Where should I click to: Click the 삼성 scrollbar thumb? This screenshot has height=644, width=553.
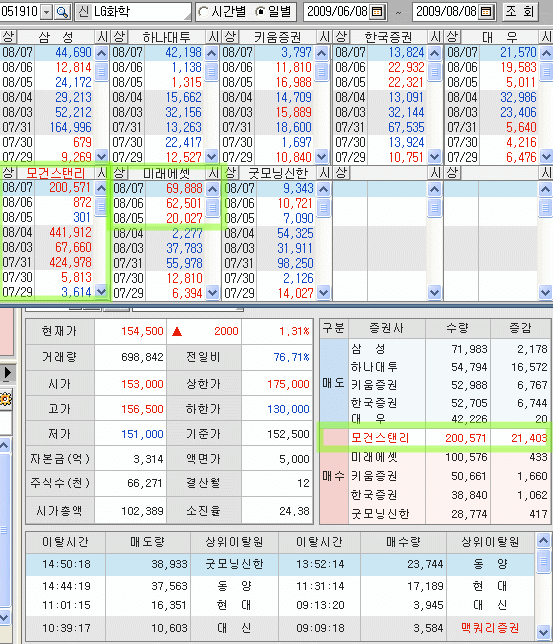click(x=101, y=71)
